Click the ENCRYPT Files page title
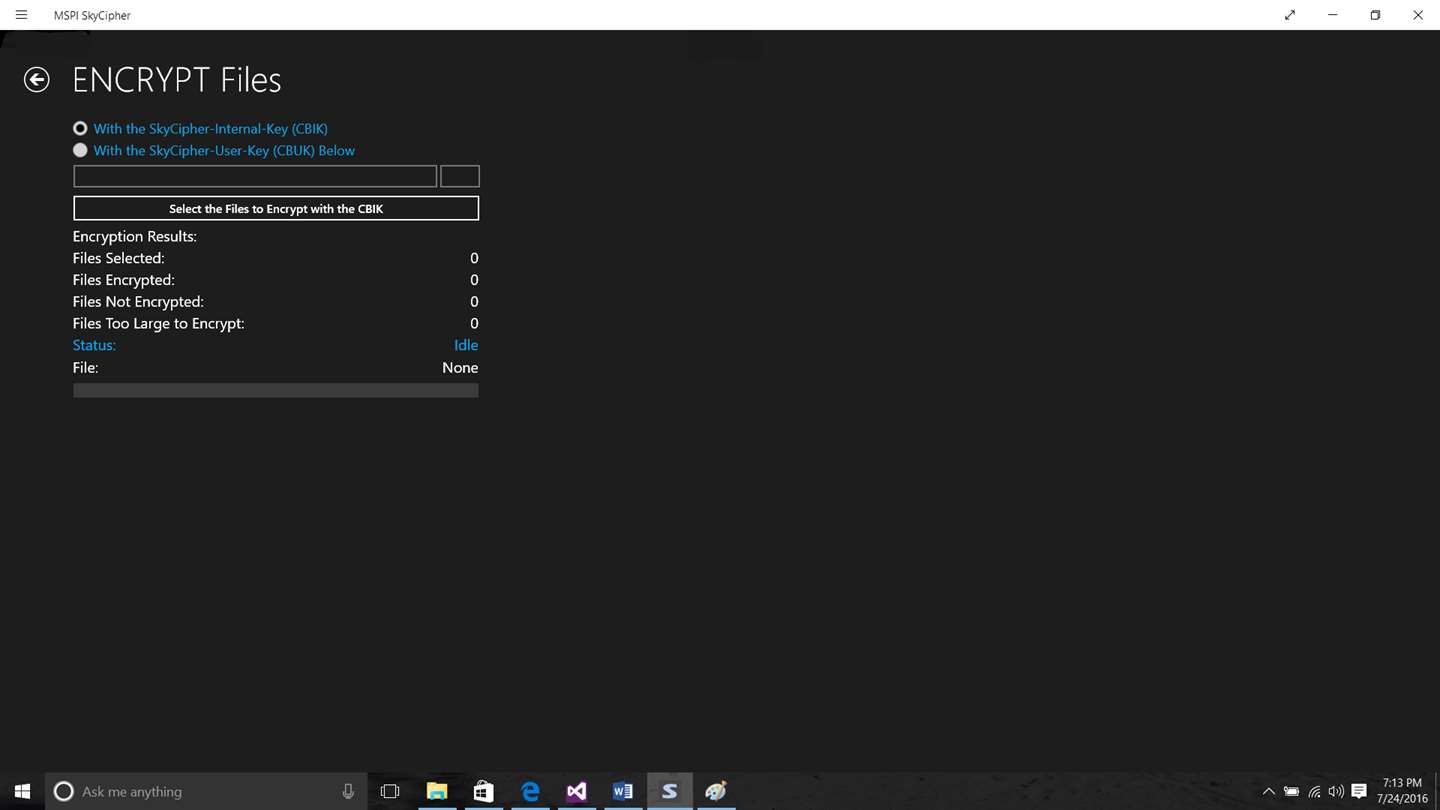Viewport: 1440px width, 810px height. 177,80
